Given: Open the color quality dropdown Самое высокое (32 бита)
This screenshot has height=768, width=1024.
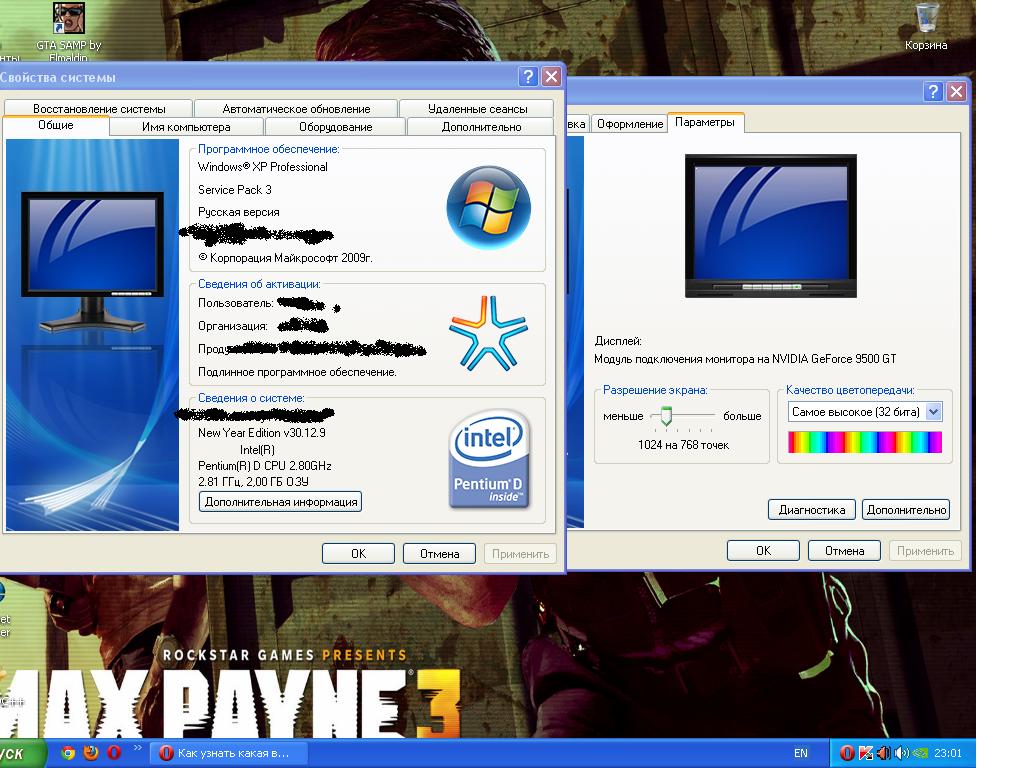Looking at the screenshot, I should point(865,412).
